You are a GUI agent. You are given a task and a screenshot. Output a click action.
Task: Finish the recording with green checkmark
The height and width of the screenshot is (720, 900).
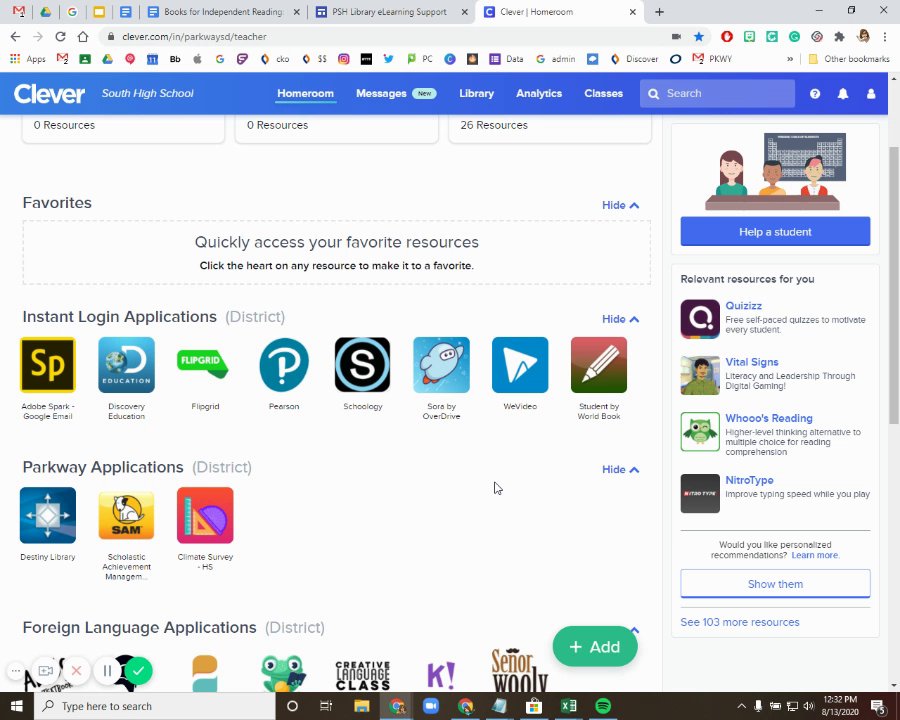click(x=138, y=671)
